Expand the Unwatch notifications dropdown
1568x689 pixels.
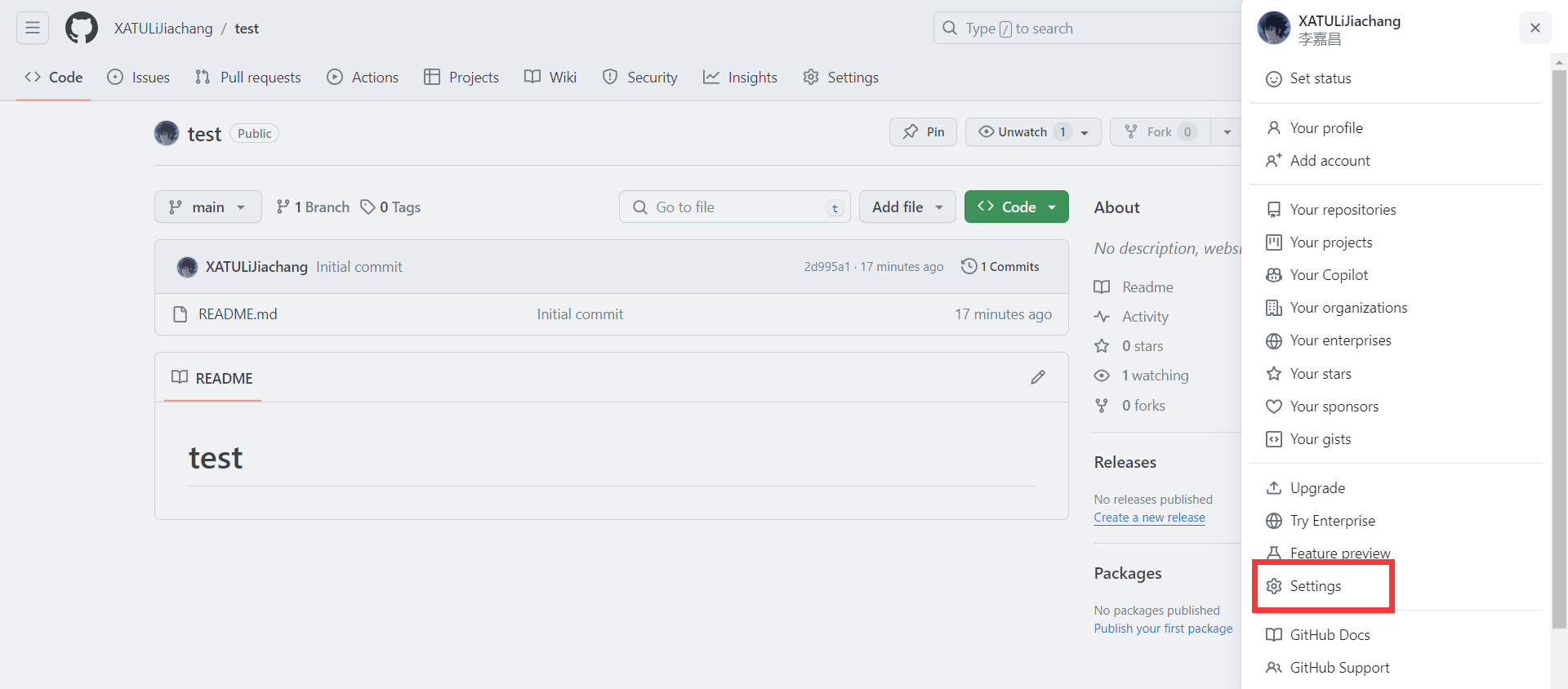pos(1033,132)
